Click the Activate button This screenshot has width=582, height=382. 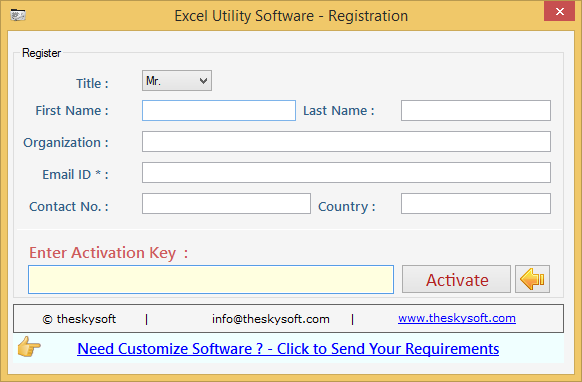pyautogui.click(x=457, y=279)
